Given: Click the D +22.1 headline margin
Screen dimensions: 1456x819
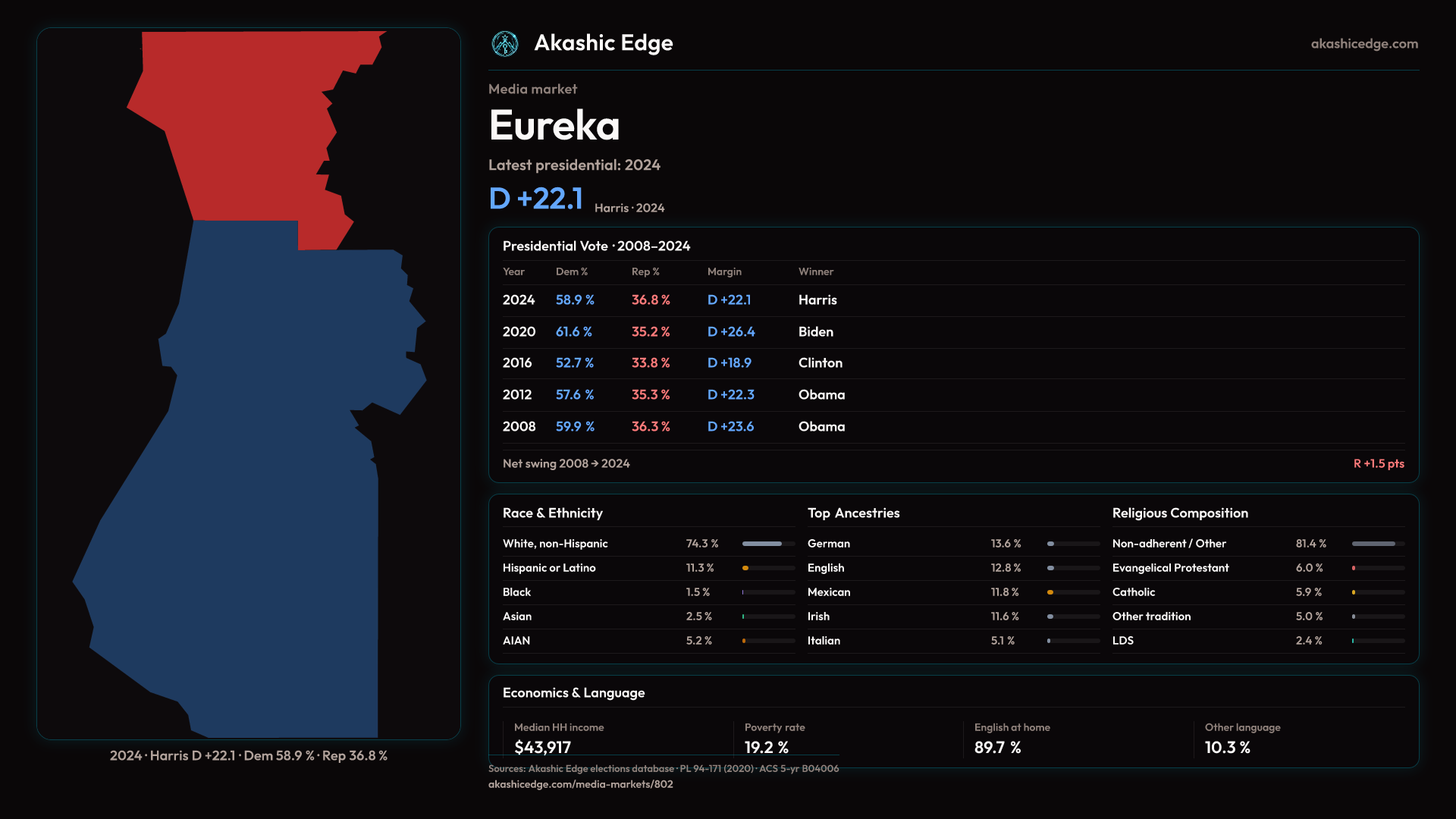Looking at the screenshot, I should [536, 199].
